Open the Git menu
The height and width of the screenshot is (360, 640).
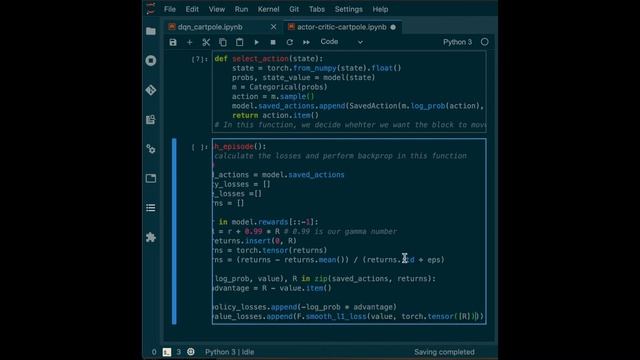tap(294, 9)
